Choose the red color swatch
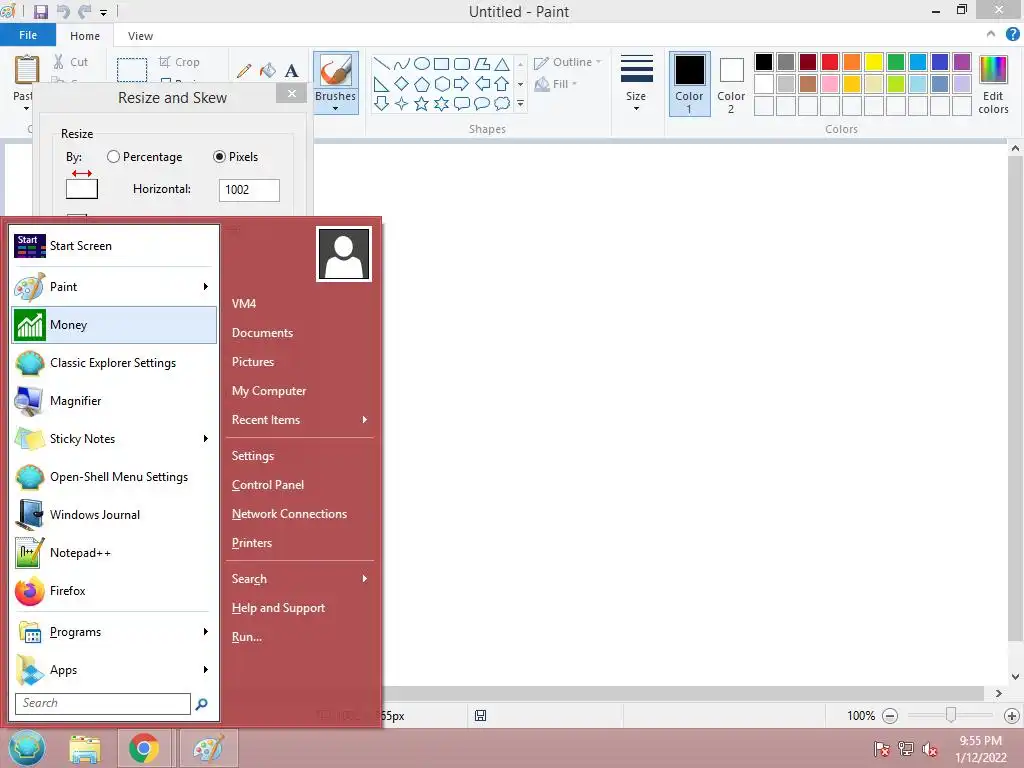The width and height of the screenshot is (1024, 768). pyautogui.click(x=829, y=62)
